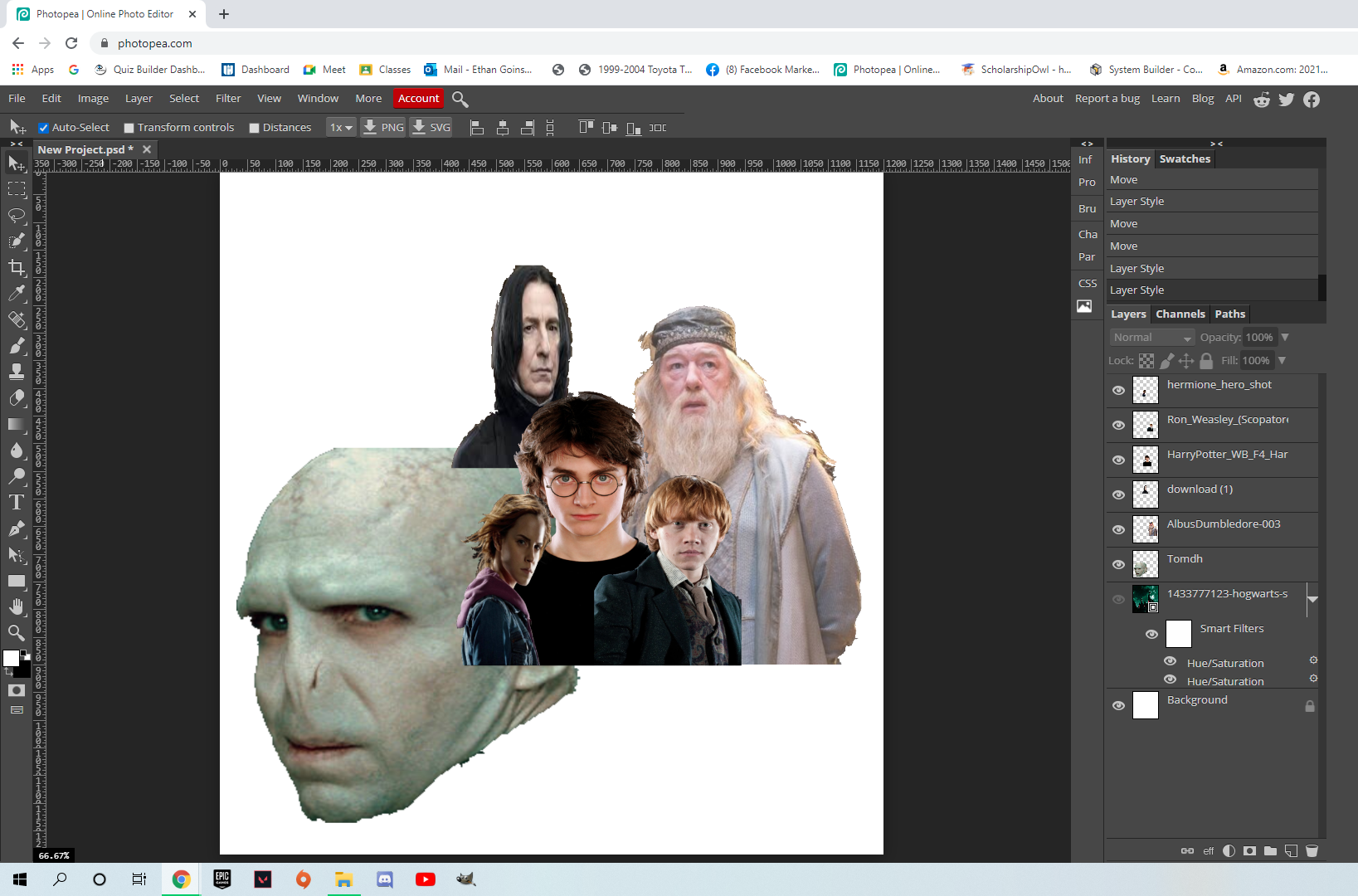
Task: Hide the Tomdh layer
Action: [1118, 564]
